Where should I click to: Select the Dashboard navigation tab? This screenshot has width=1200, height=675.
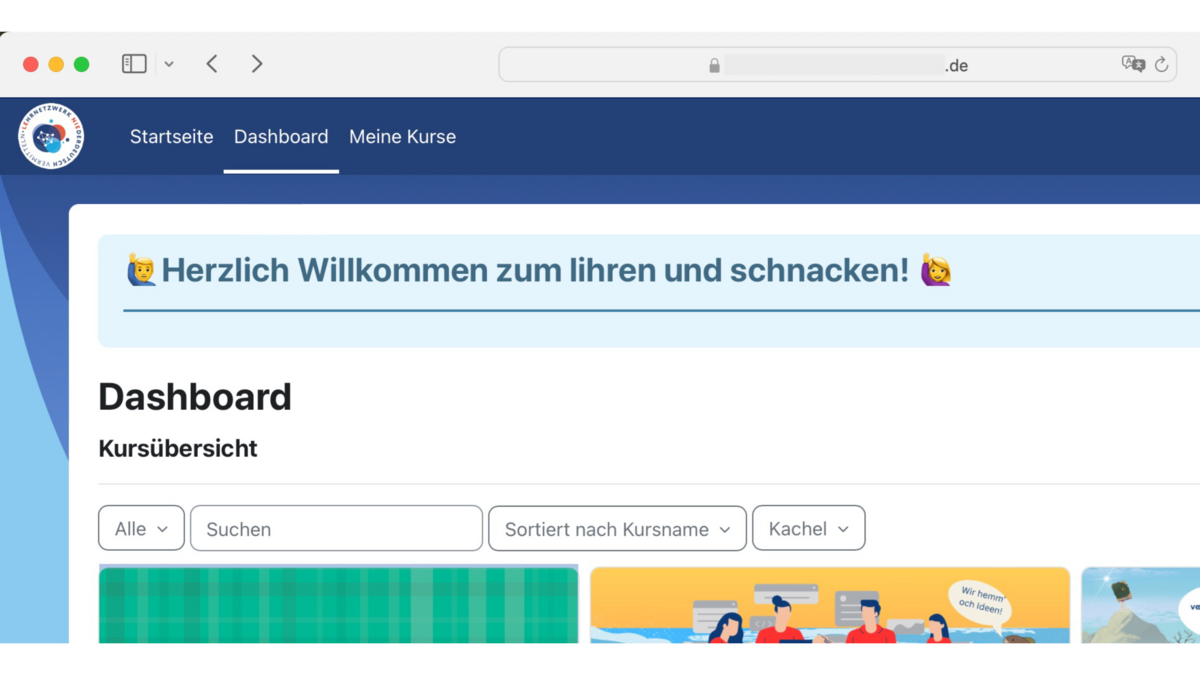click(281, 137)
